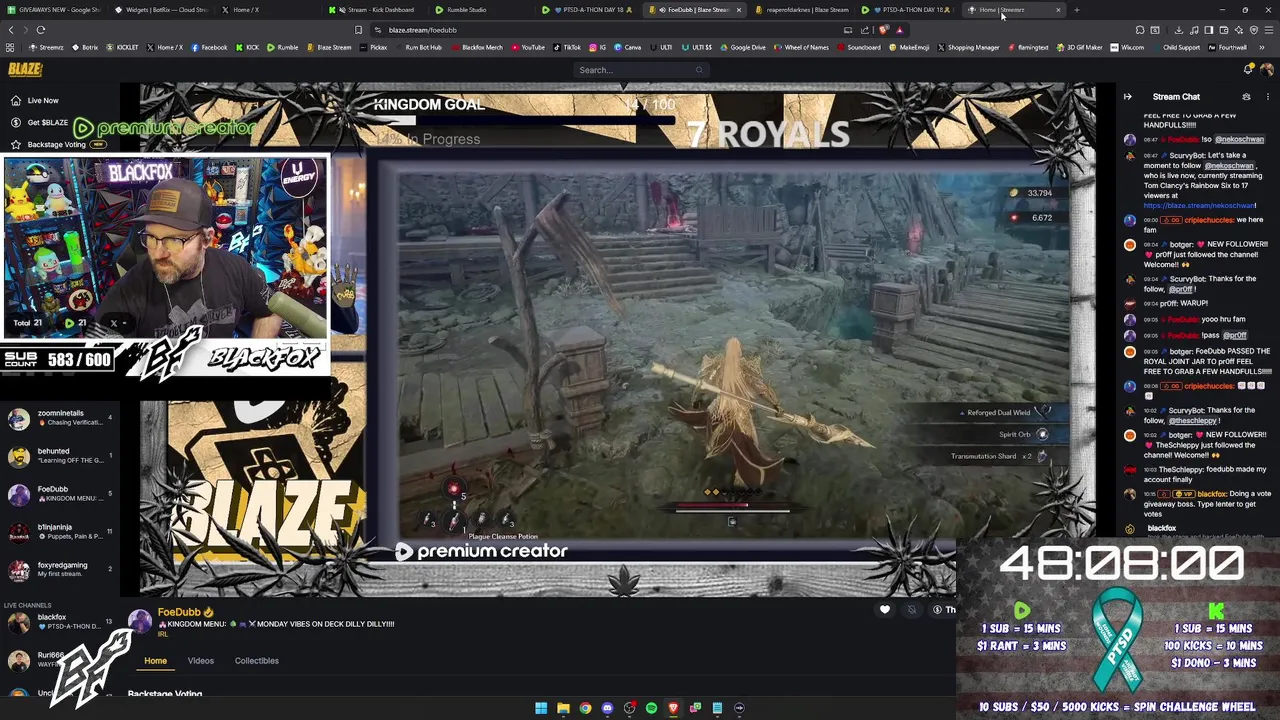
Task: Click the browser back arrow
Action: click(x=11, y=30)
